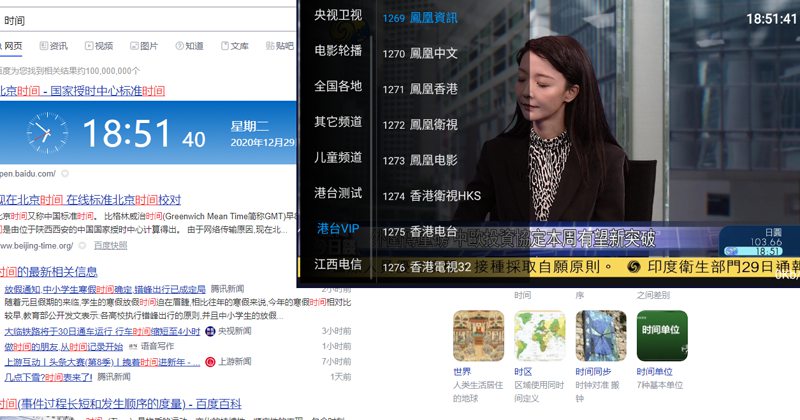Viewport: 800px width, 420px height.
Task: Open the 图片 search tab
Action: 143,46
